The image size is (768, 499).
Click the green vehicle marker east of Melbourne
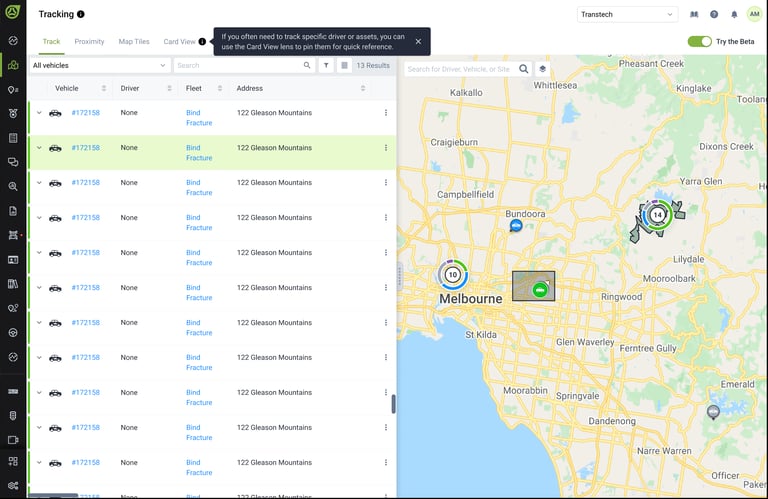[540, 290]
